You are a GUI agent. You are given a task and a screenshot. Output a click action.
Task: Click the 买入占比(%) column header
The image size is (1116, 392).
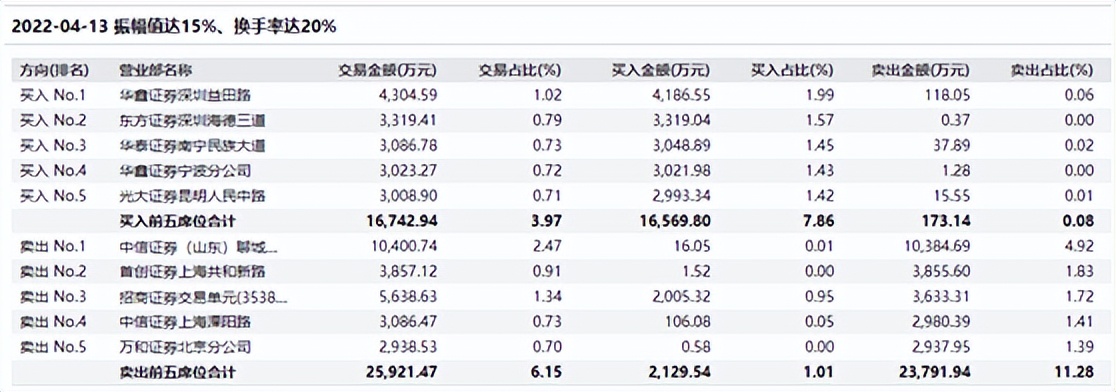click(792, 70)
